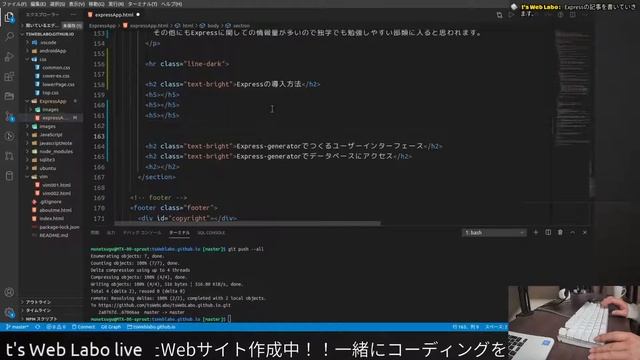Click the line and column indicator in status bar
The width and height of the screenshot is (640, 360).
point(466,327)
